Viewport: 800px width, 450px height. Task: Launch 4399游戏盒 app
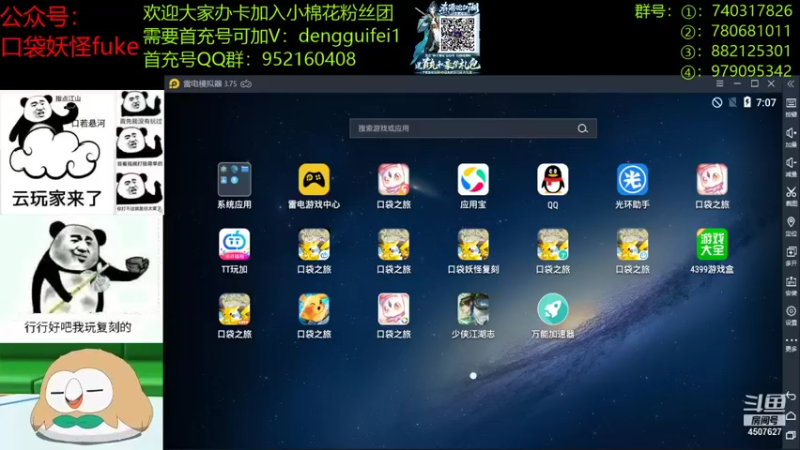tap(712, 244)
